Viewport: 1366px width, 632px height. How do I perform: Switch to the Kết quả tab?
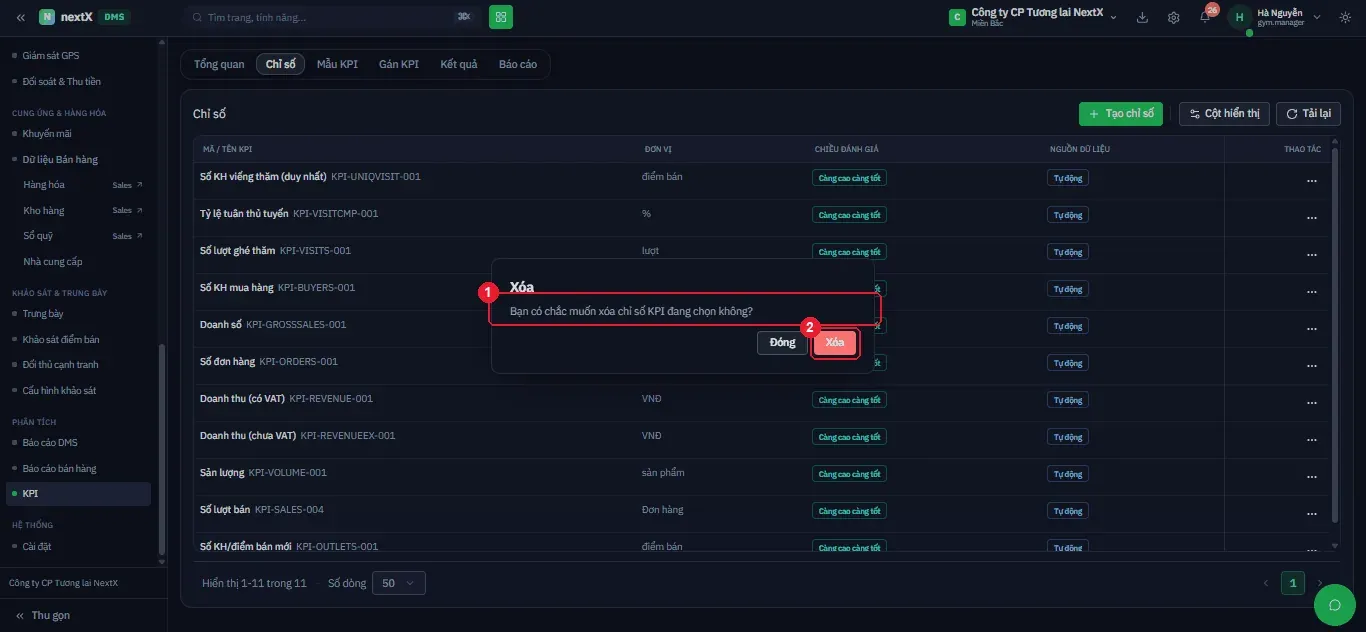pos(459,64)
